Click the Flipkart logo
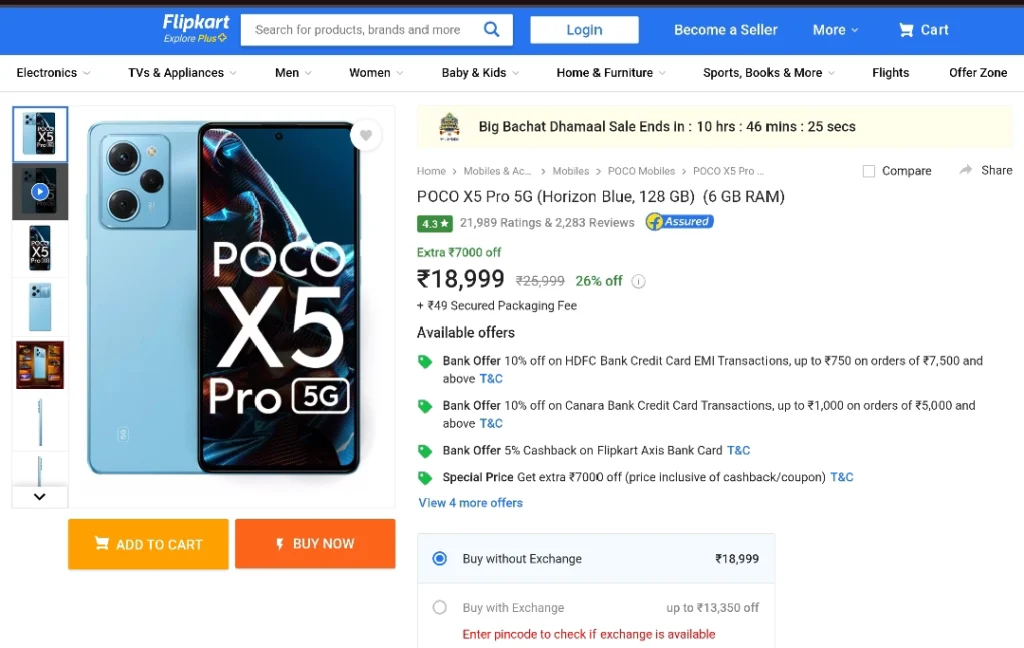 coord(195,29)
